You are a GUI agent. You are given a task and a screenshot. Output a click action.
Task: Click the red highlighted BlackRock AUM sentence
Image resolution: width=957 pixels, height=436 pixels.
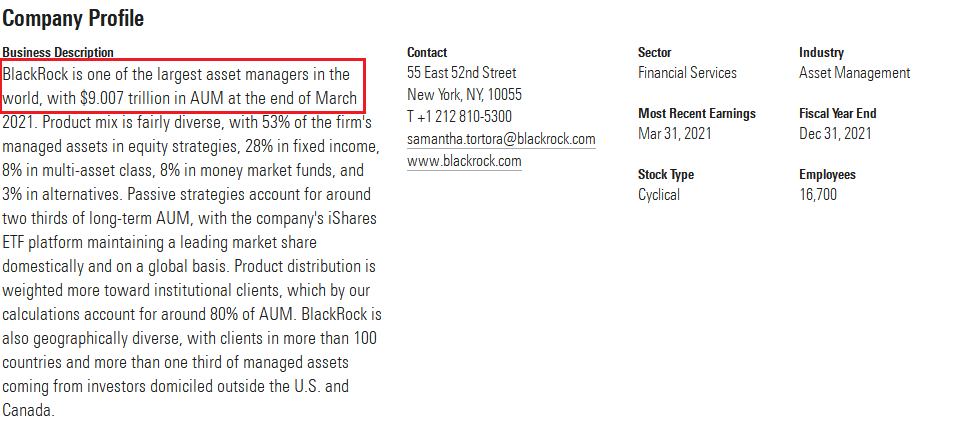pyautogui.click(x=182, y=86)
